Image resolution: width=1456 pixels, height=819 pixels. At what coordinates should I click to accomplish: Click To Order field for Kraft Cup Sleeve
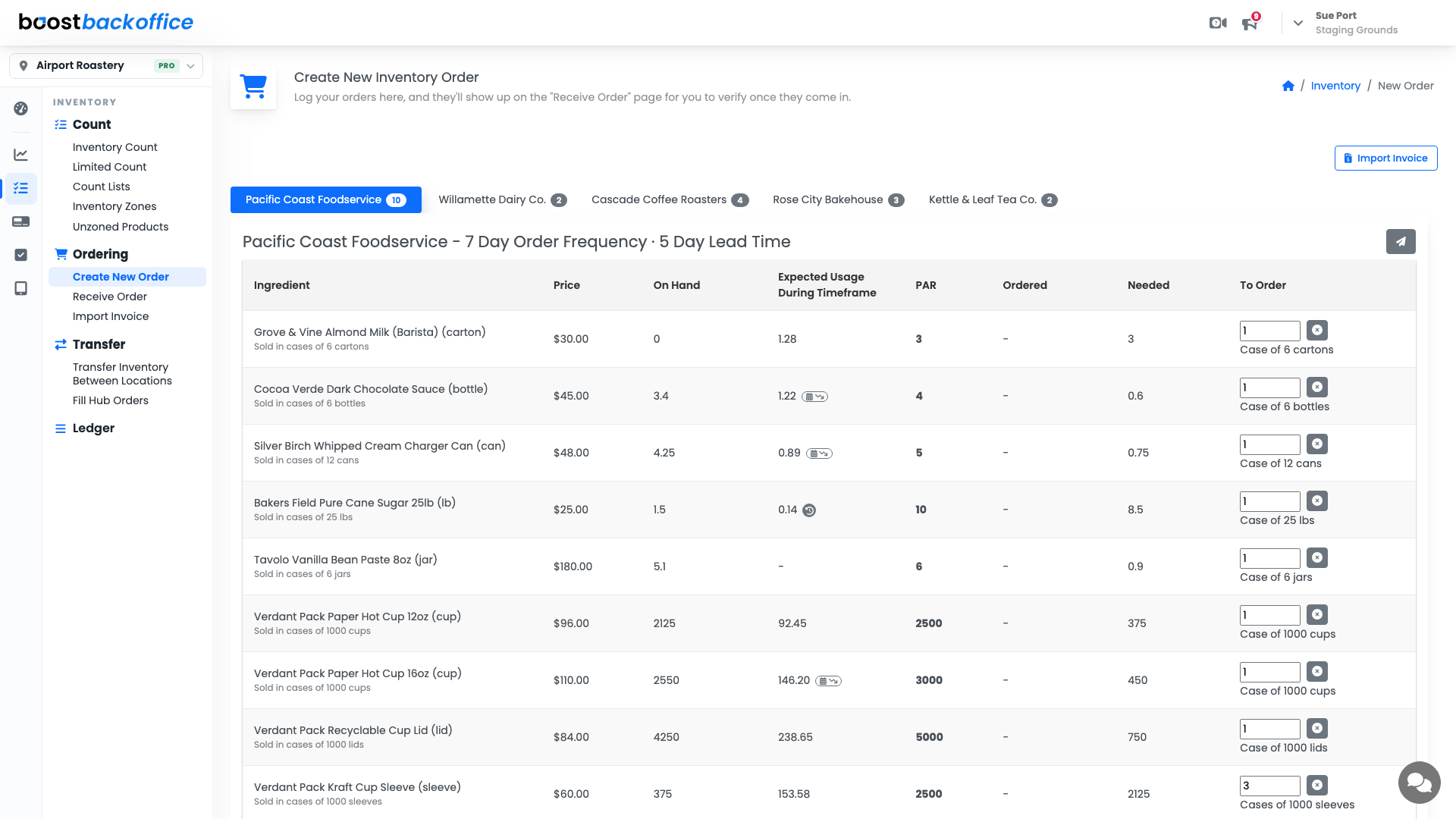pos(1270,786)
